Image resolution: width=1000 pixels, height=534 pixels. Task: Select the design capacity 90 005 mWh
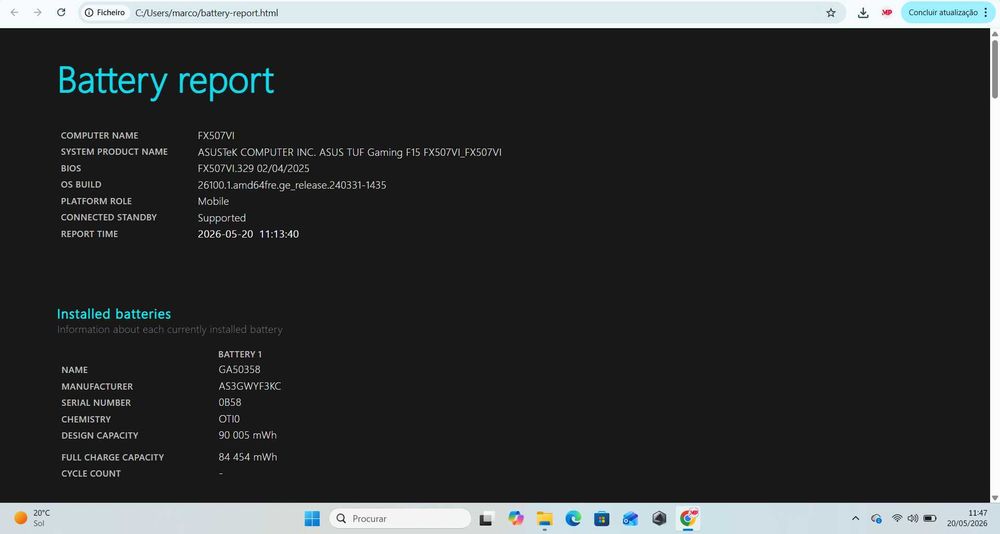[247, 435]
